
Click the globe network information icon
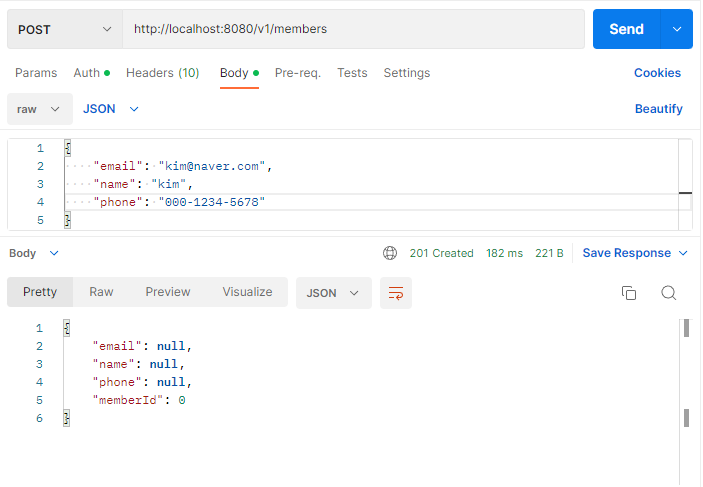pyautogui.click(x=390, y=253)
